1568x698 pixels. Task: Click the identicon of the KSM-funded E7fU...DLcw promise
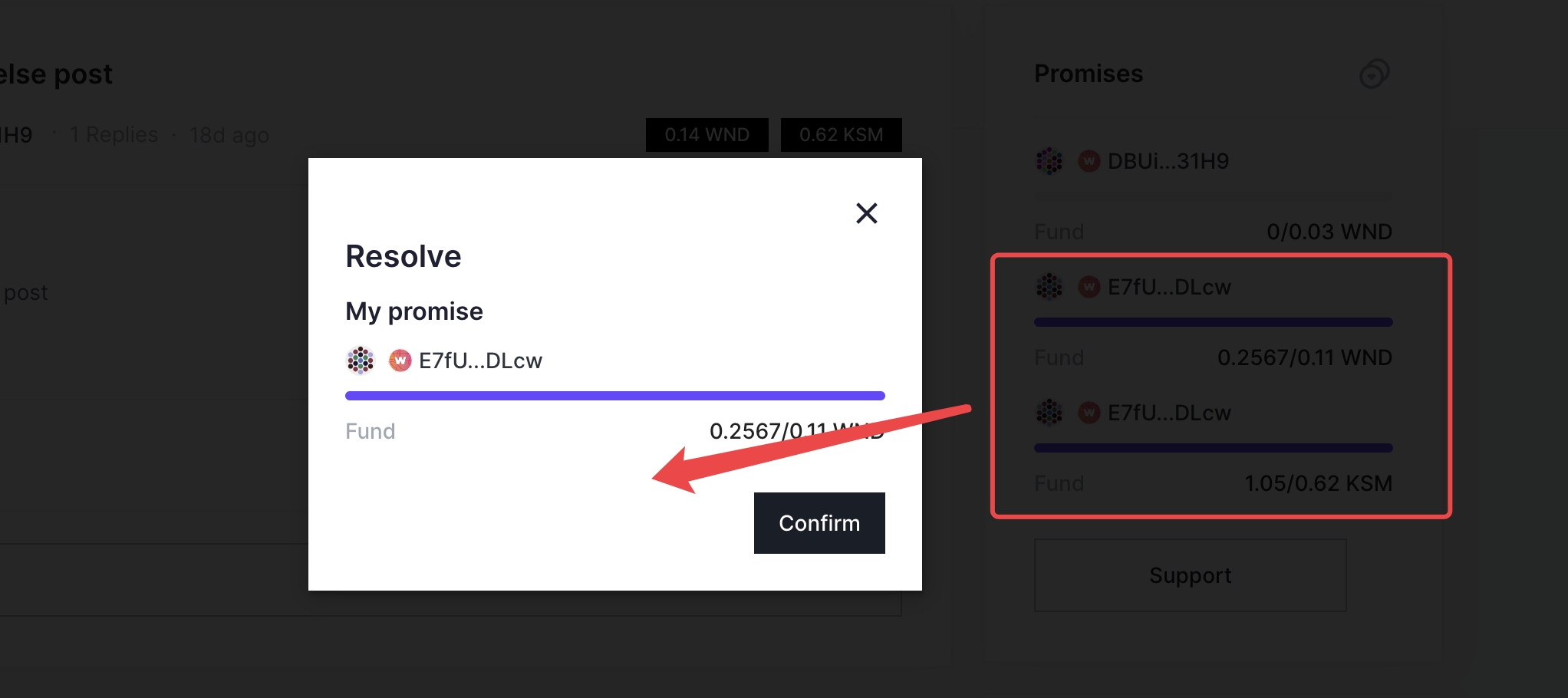[x=1049, y=413]
